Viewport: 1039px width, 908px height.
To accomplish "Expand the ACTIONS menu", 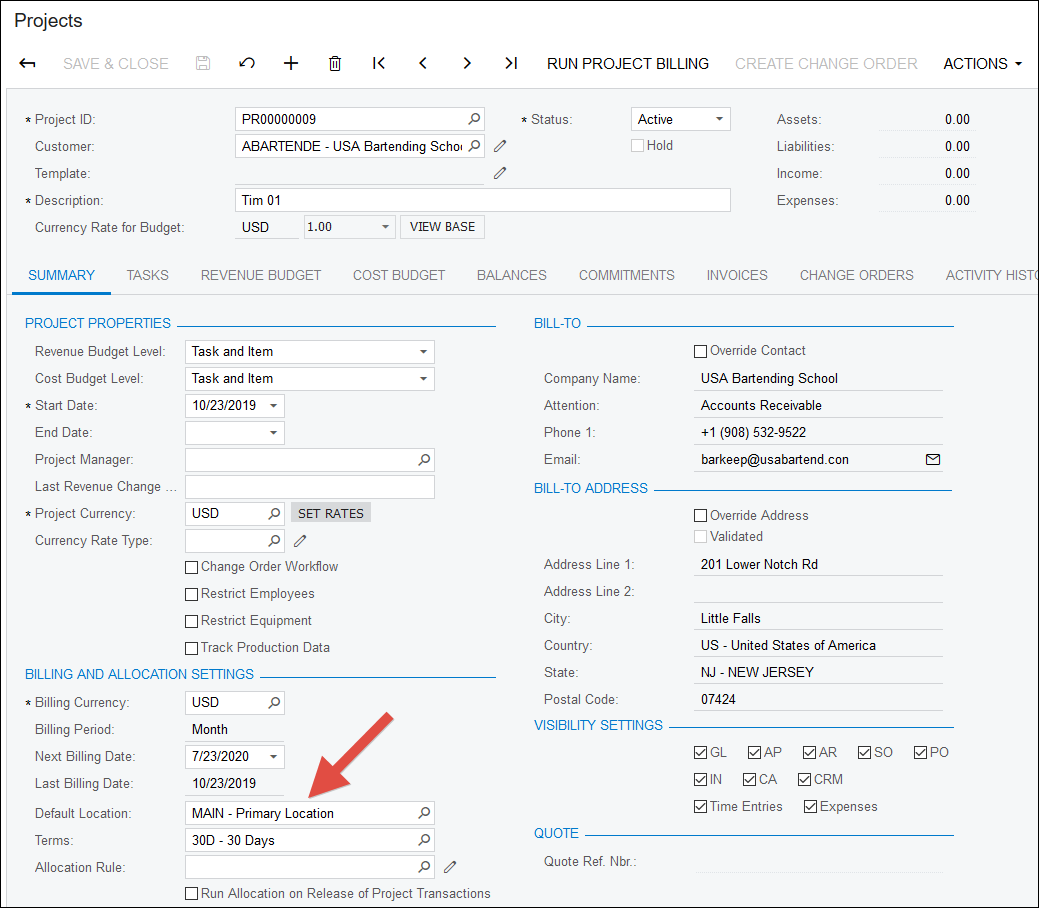I will [x=981, y=63].
